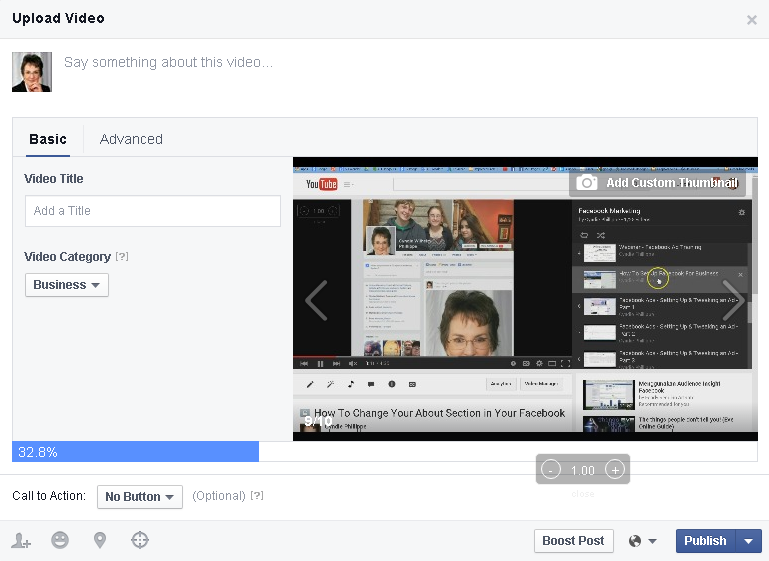Click the targeting crosshair icon

point(140,540)
